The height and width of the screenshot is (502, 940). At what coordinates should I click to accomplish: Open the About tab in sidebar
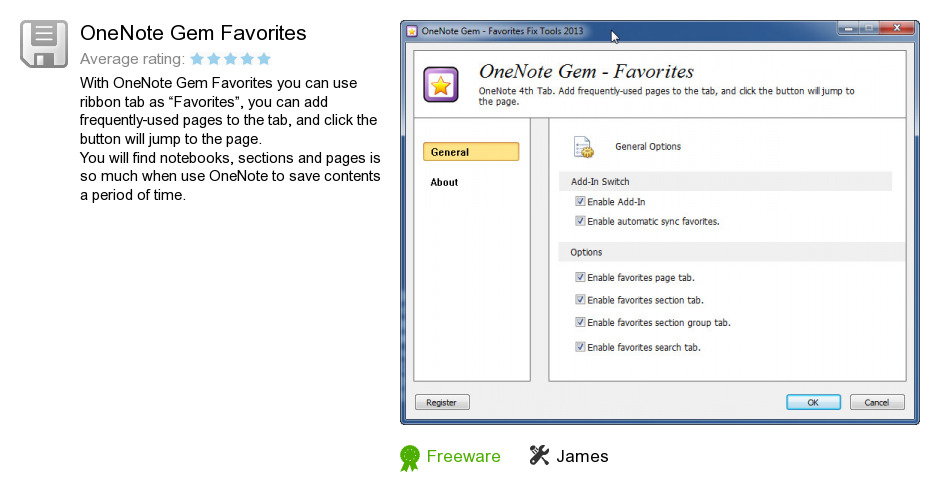point(444,182)
